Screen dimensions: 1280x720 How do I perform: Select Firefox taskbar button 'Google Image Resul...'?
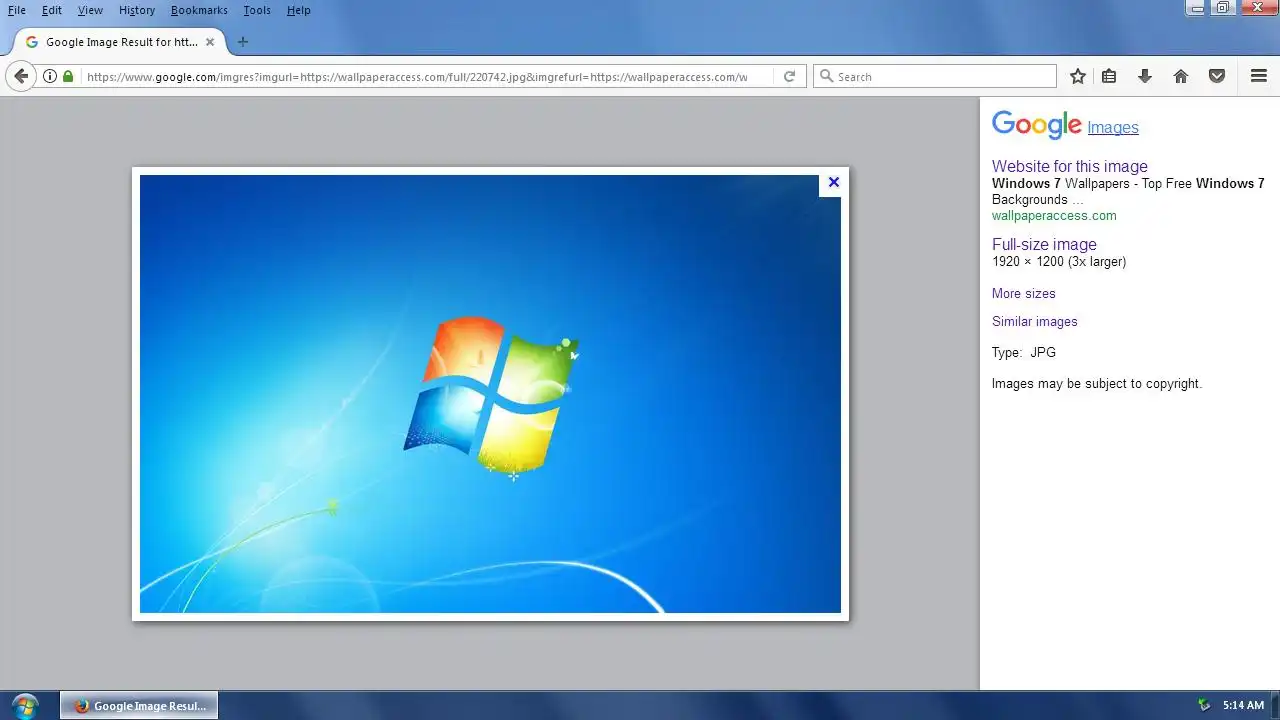[139, 705]
